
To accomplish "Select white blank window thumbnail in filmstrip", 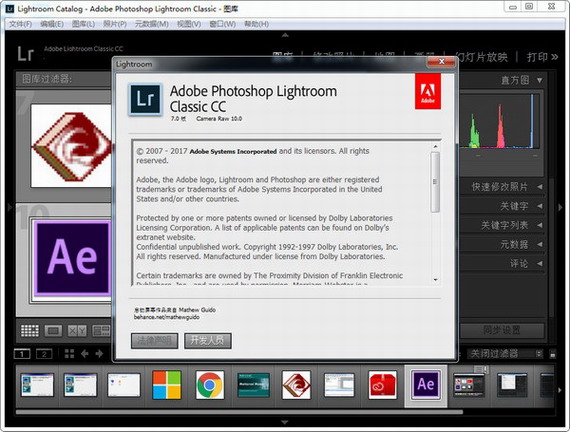I will pos(124,385).
